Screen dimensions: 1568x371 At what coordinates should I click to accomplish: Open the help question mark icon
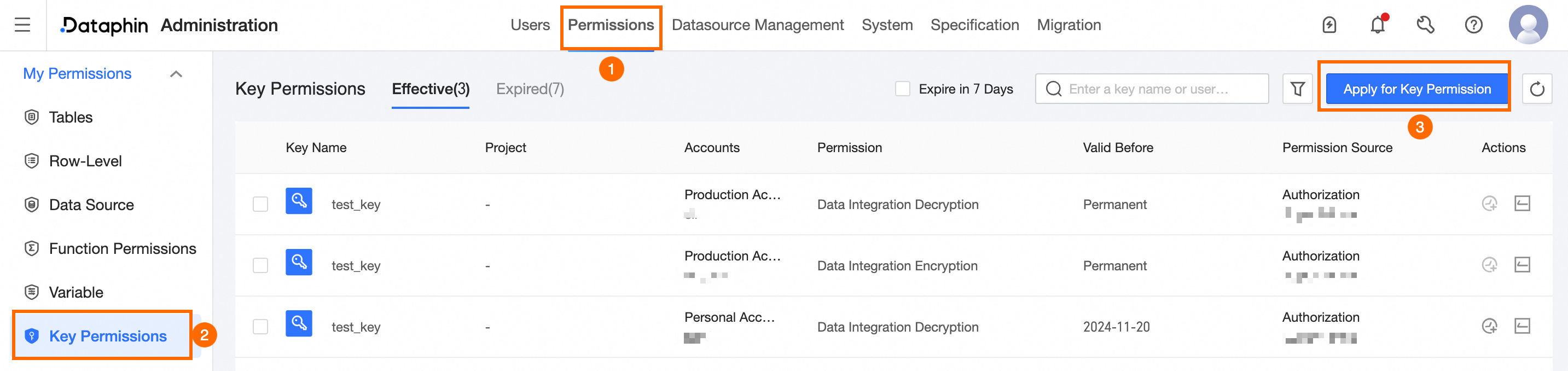[1473, 25]
